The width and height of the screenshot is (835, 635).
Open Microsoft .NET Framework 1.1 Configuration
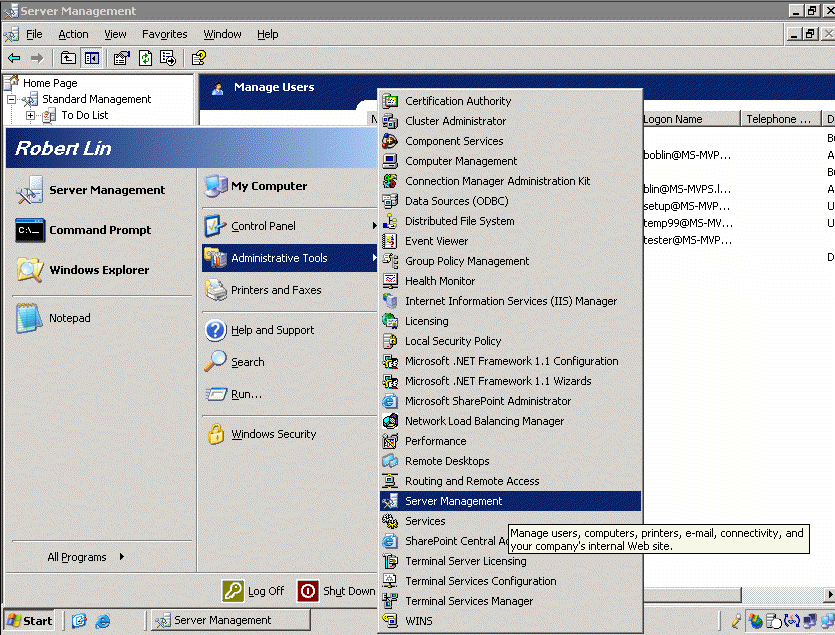(x=510, y=361)
